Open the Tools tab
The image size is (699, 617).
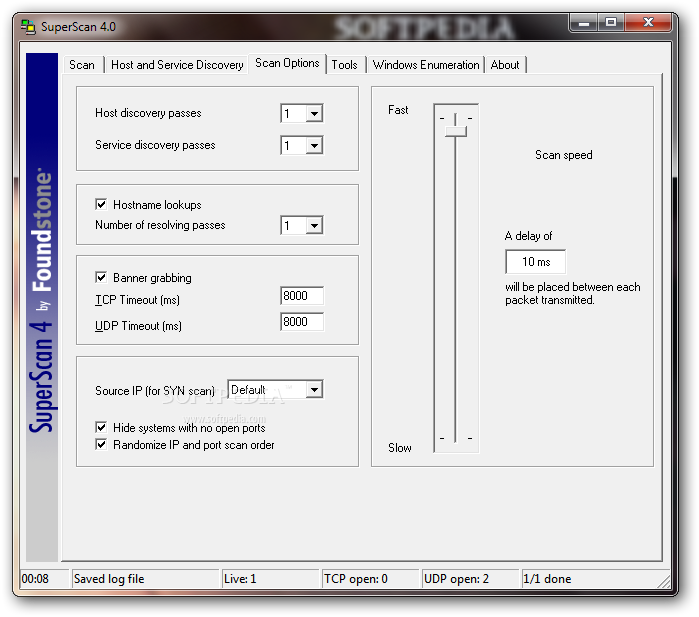point(344,65)
